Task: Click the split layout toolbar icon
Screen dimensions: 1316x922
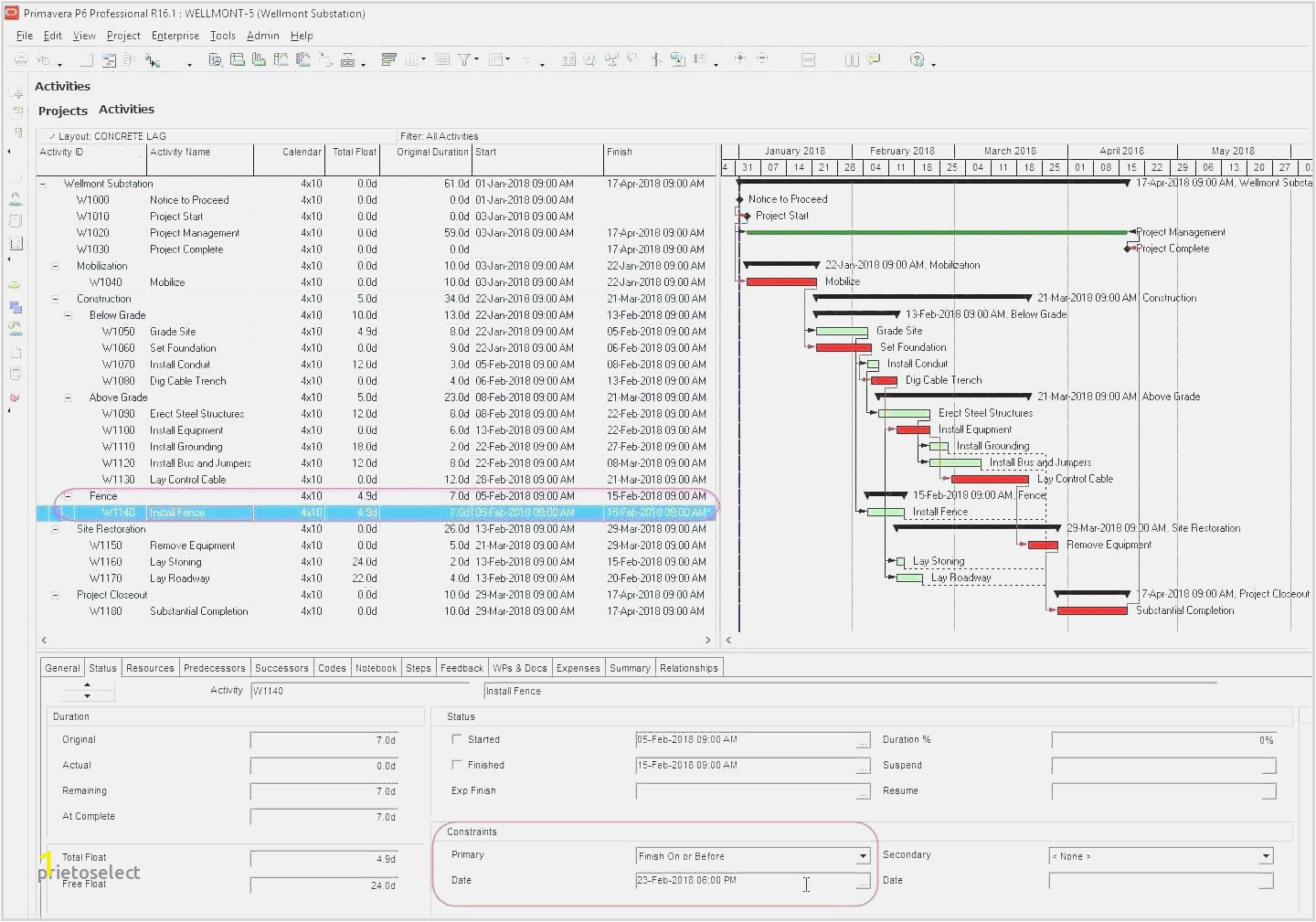Action: pos(808,59)
